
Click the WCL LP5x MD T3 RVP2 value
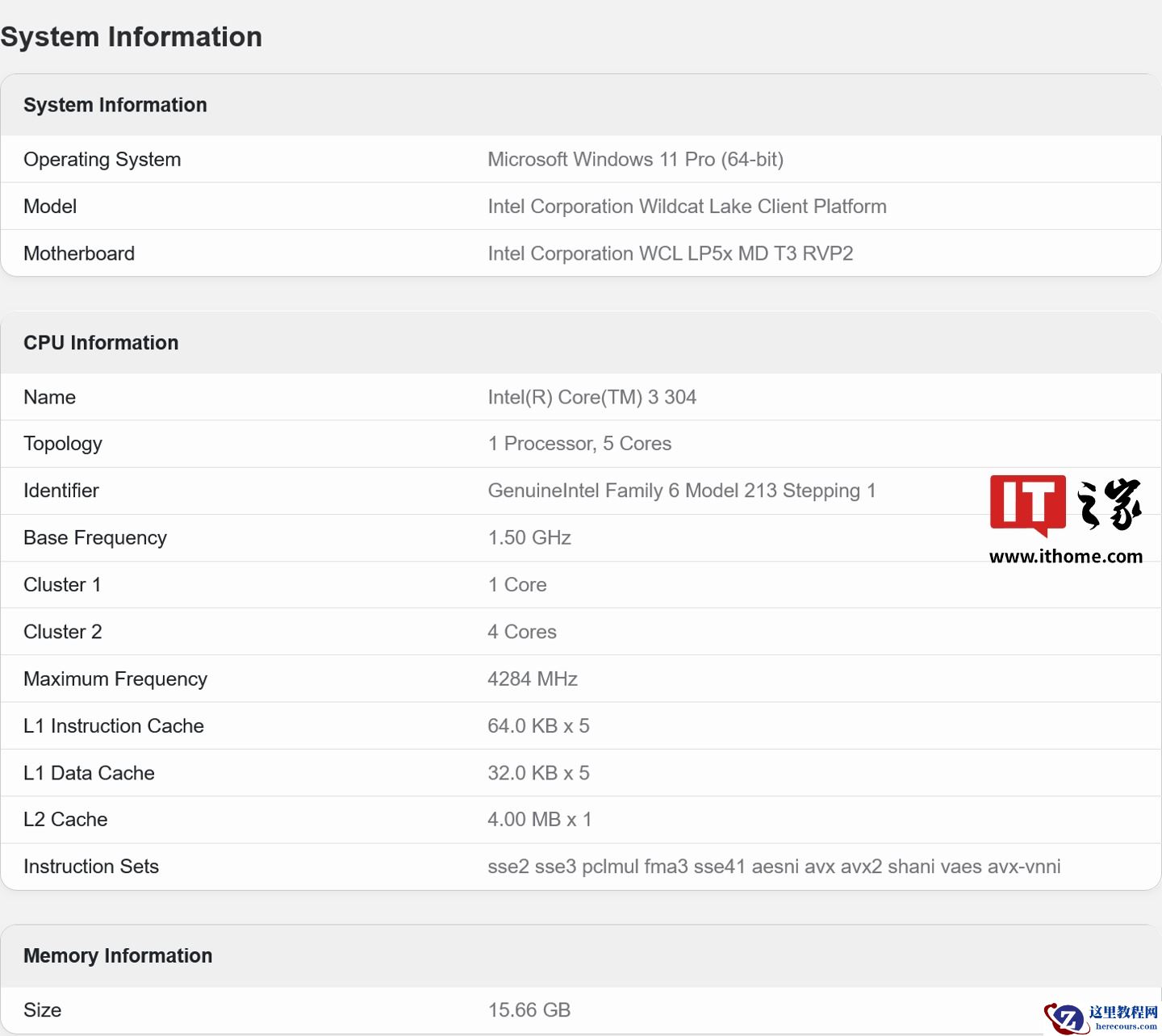coord(671,253)
